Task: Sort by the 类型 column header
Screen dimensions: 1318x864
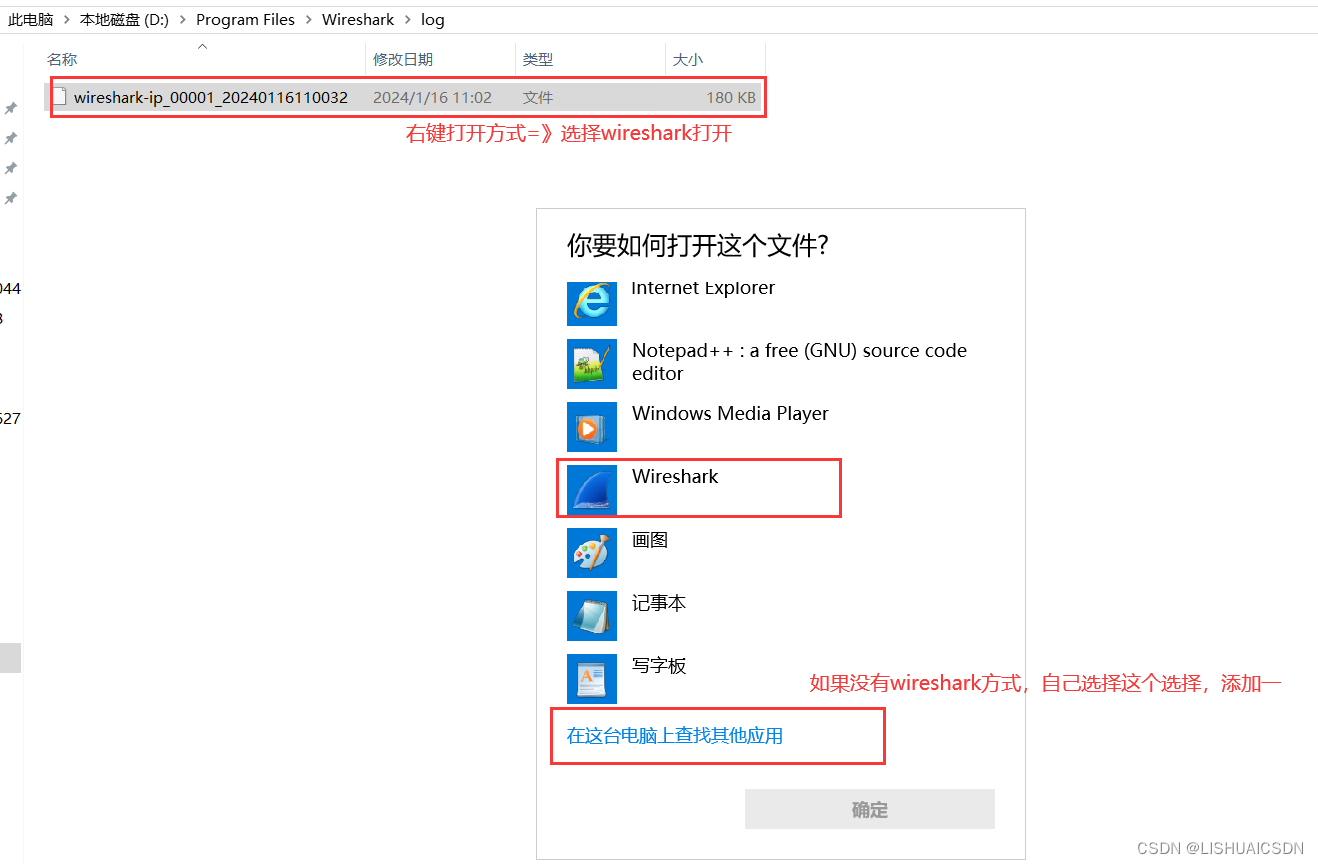Action: coord(538,60)
